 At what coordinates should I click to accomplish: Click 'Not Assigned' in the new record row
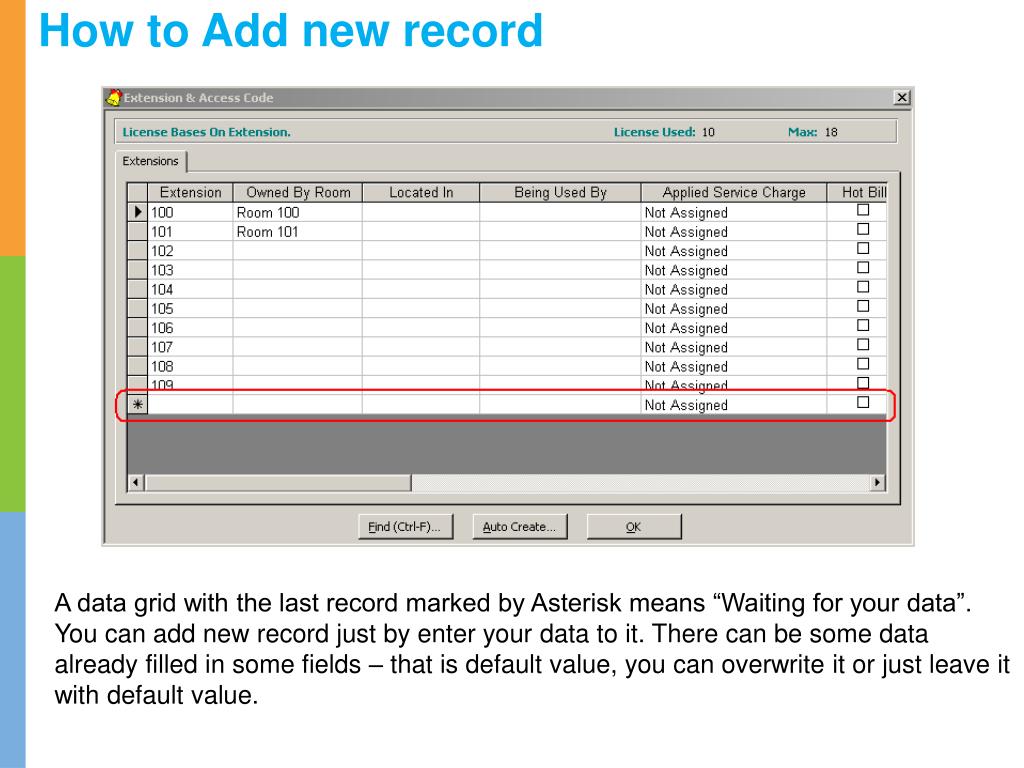[734, 405]
